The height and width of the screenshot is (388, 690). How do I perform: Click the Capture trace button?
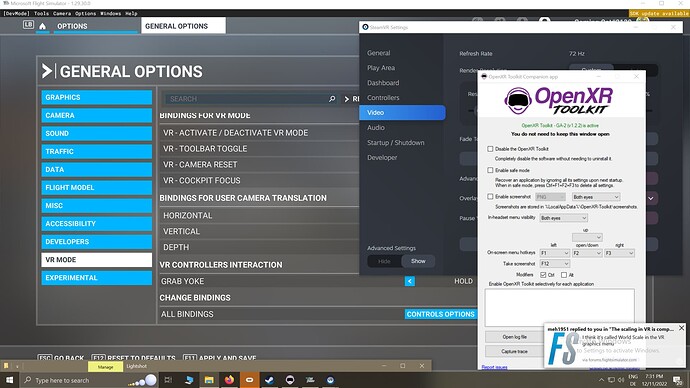click(514, 351)
